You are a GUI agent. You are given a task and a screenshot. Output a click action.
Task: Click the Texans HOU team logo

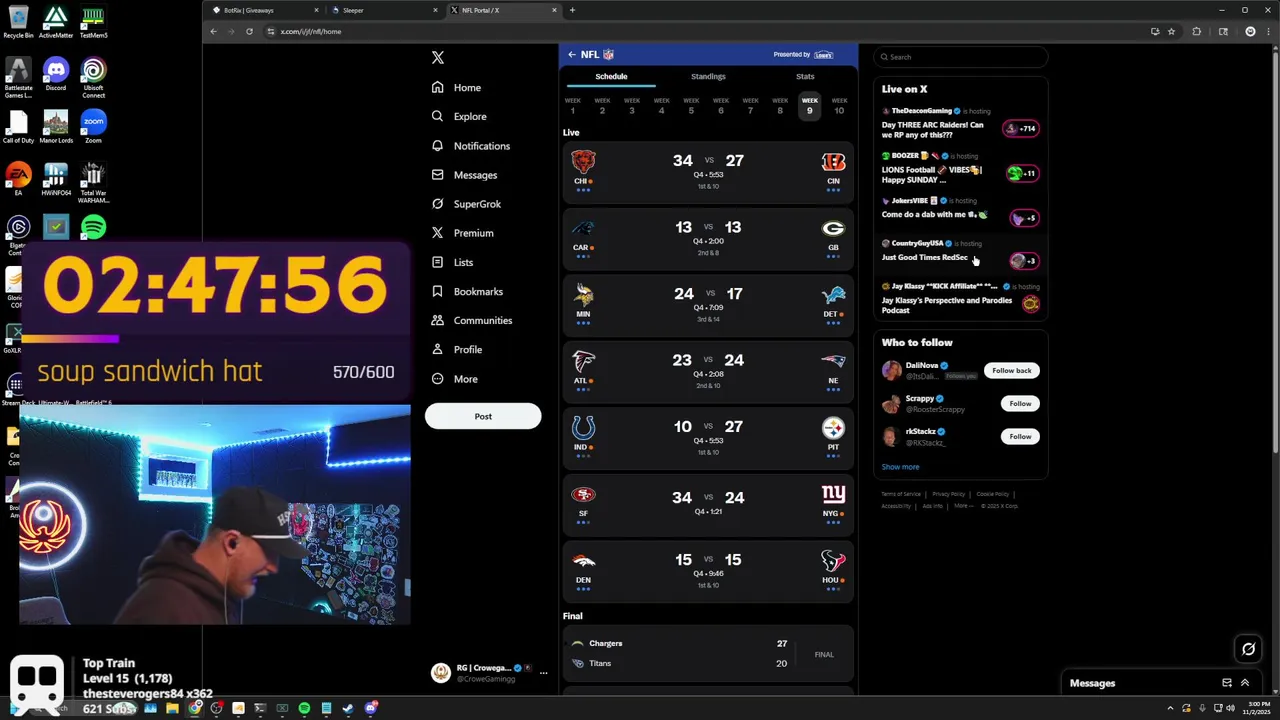click(x=833, y=561)
